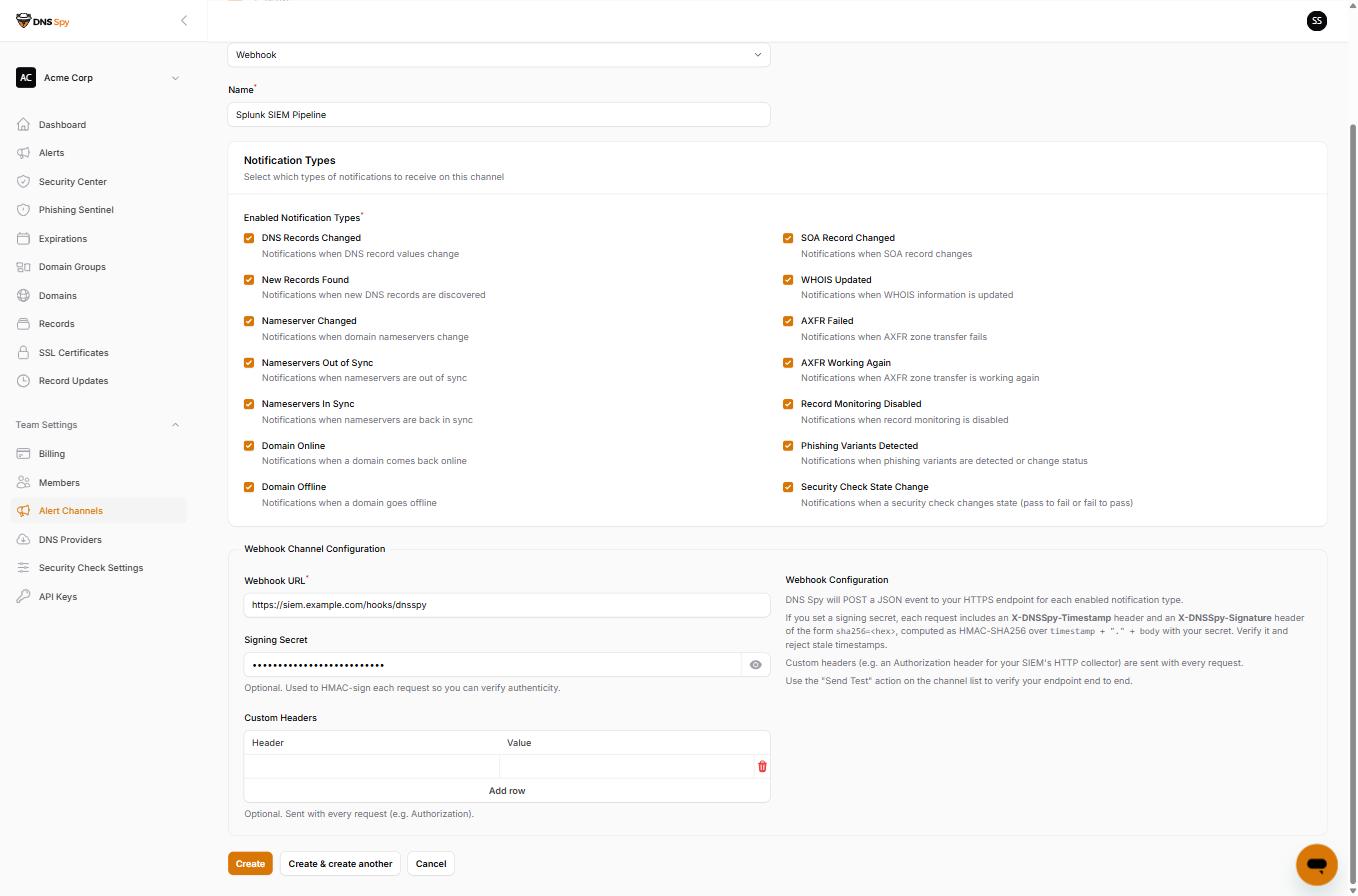Click the Members people icon
1358x896 pixels.
pyautogui.click(x=23, y=483)
